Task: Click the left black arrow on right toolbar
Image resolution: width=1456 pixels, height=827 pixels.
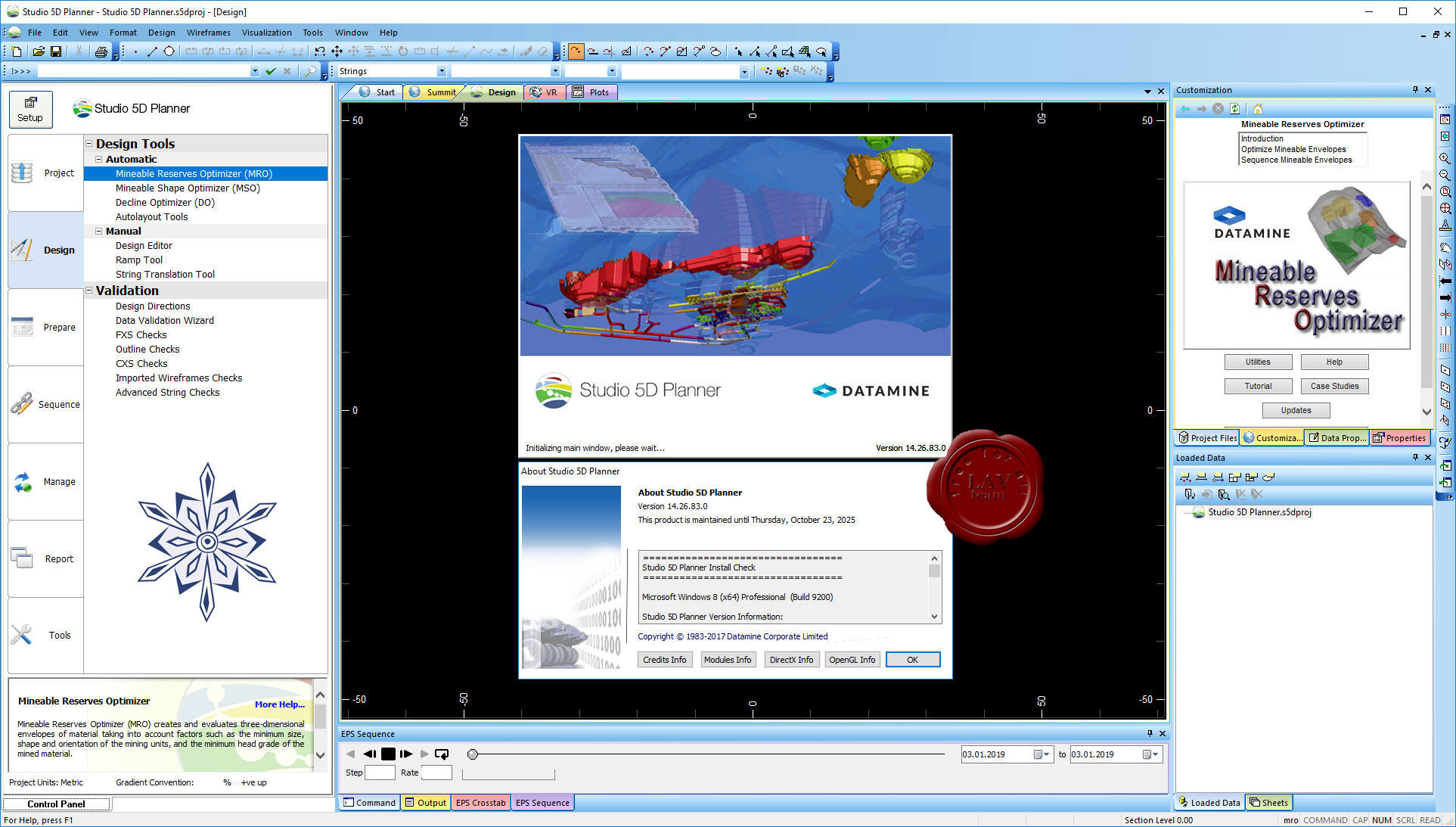Action: (1445, 281)
